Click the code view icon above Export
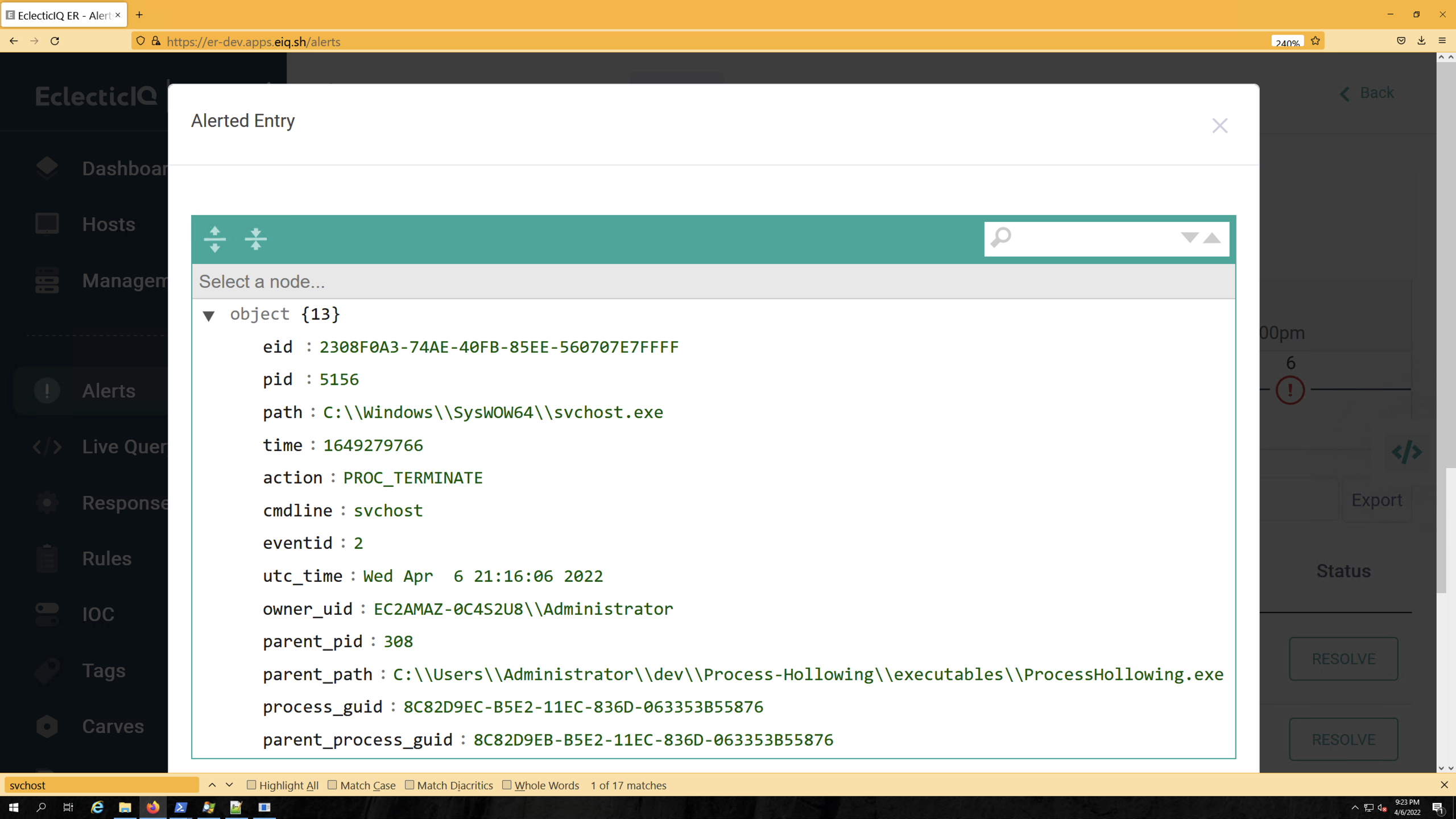The width and height of the screenshot is (1456, 819). [1407, 452]
